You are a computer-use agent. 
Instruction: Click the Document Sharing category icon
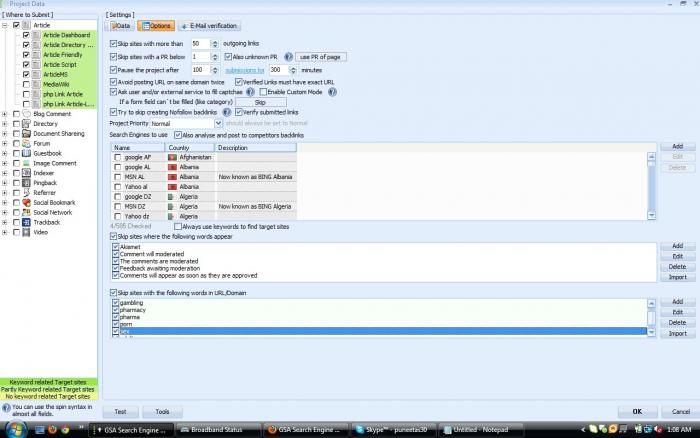click(x=26, y=133)
